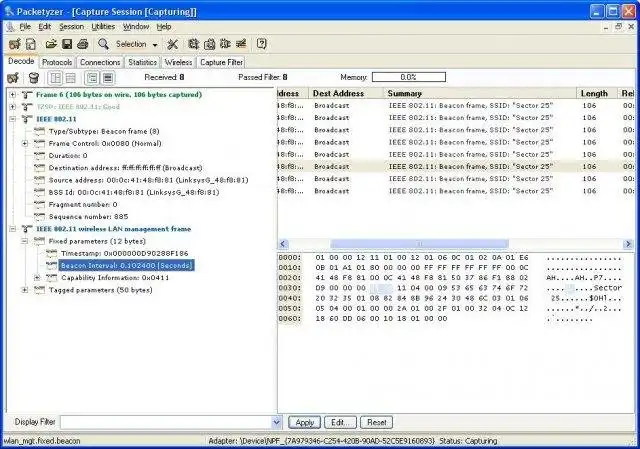The image size is (640, 449).
Task: Click the packet list horizontal scrollbar thumb
Action: point(419,244)
